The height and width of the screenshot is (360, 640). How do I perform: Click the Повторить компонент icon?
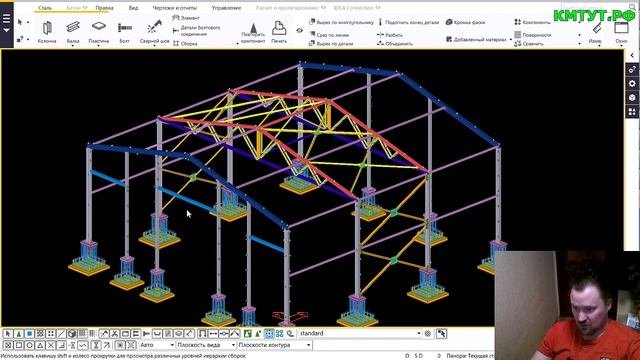tap(253, 33)
